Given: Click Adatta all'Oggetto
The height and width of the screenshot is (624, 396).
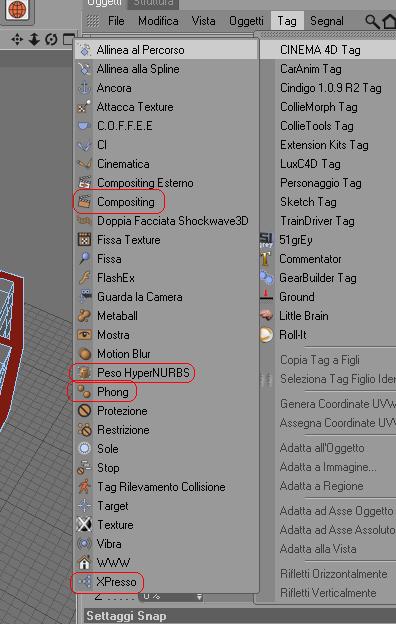Looking at the screenshot, I should [x=322, y=448].
